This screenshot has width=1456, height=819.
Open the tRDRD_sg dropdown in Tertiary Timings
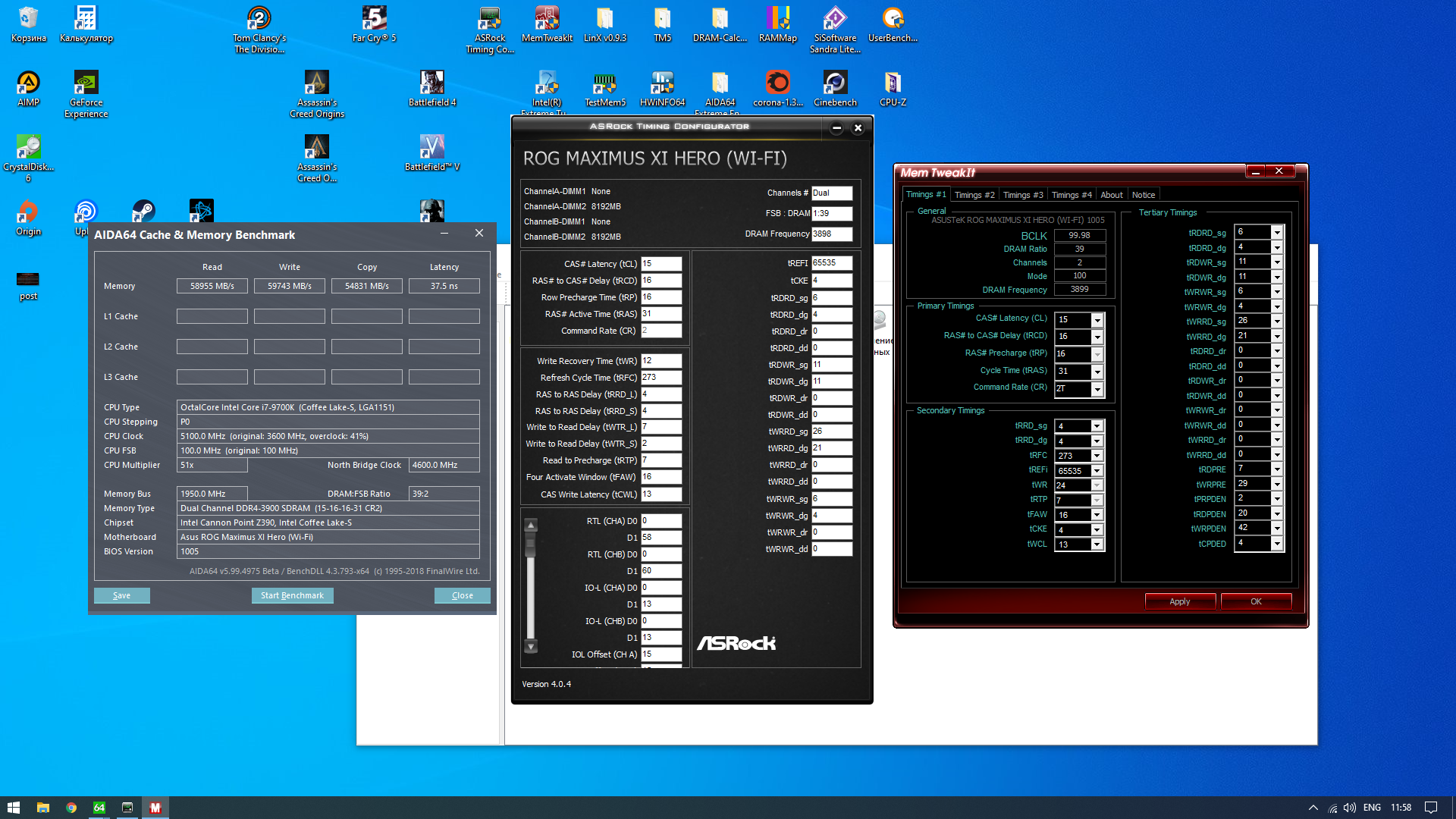click(1277, 232)
